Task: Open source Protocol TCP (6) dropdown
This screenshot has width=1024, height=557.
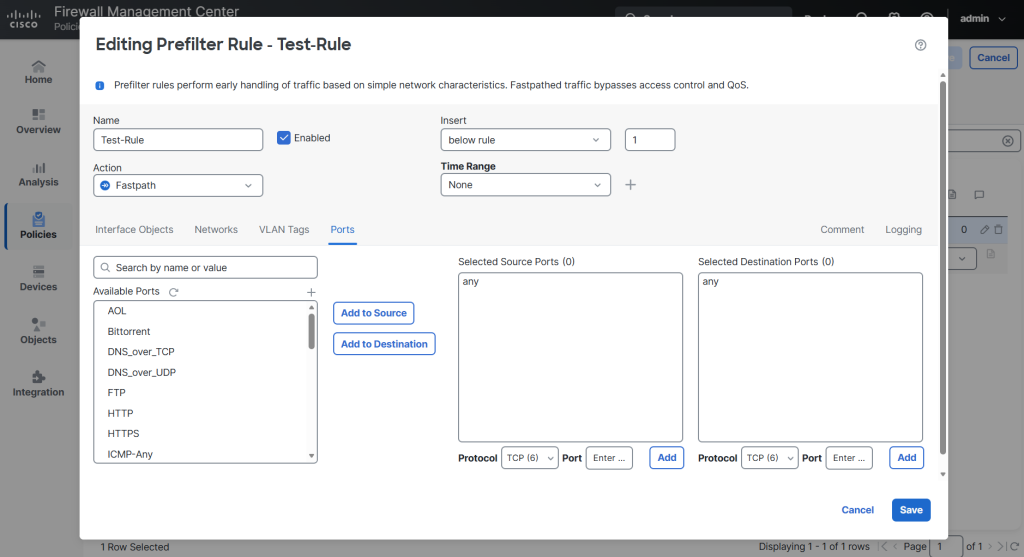Action: point(530,458)
